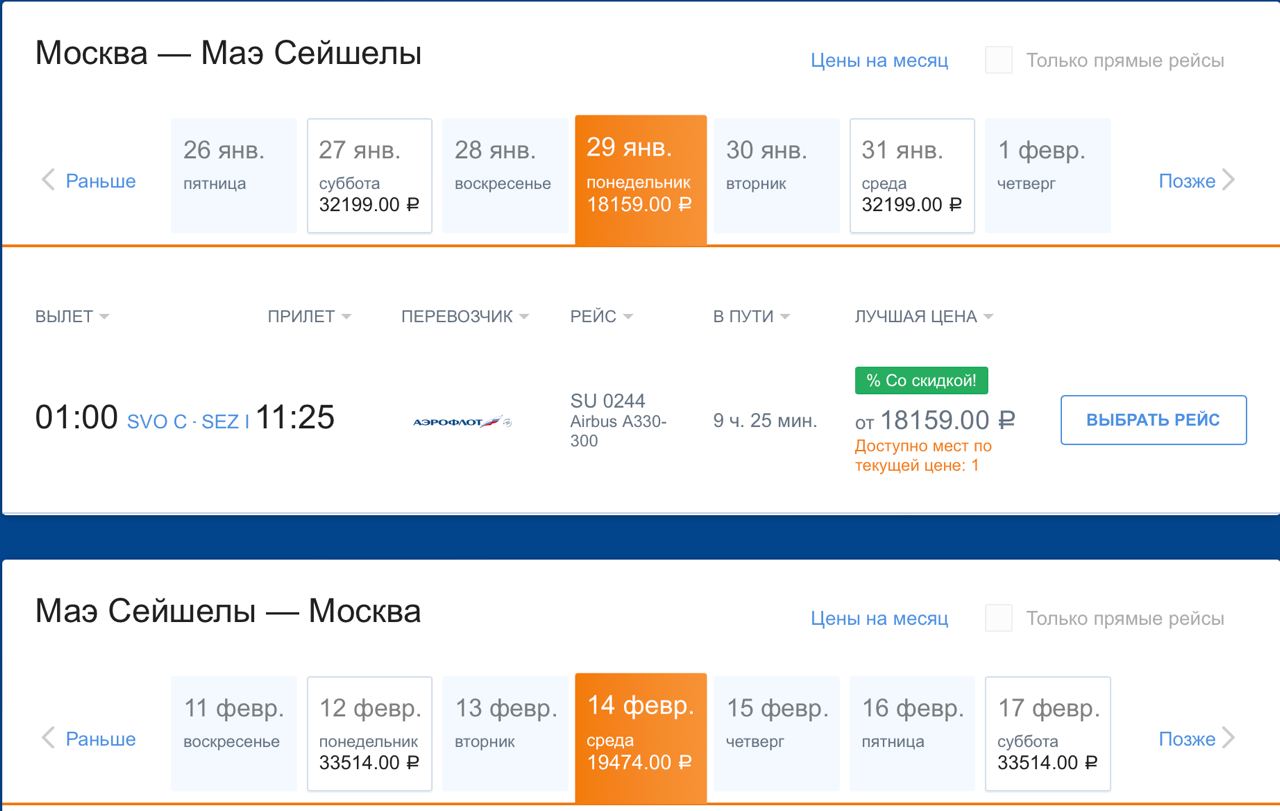Enable direct flights only for Moscow — Mahé
1280x811 pixels.
pyautogui.click(x=999, y=60)
